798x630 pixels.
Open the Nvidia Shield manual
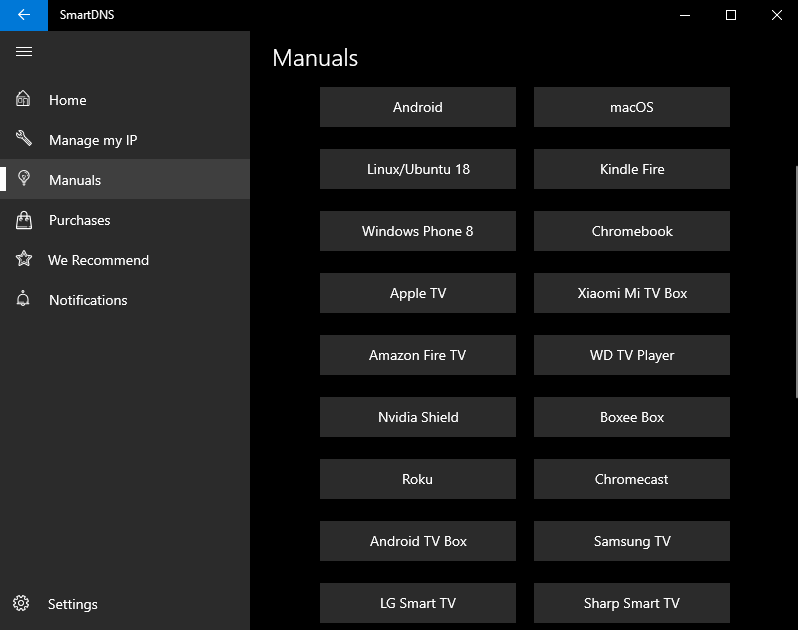click(418, 417)
